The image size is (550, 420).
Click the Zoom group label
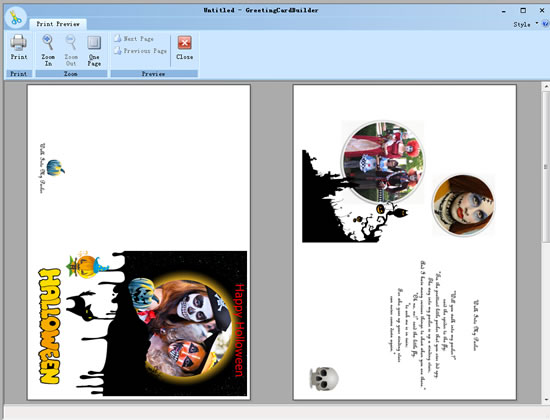click(x=71, y=74)
